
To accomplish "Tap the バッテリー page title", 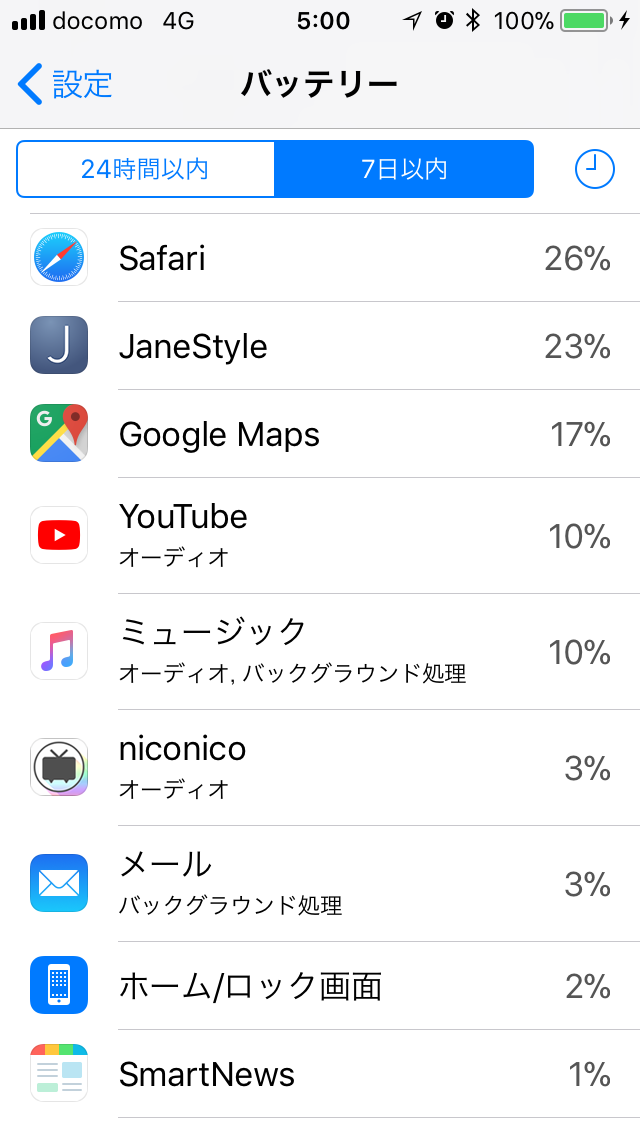I will 319,84.
